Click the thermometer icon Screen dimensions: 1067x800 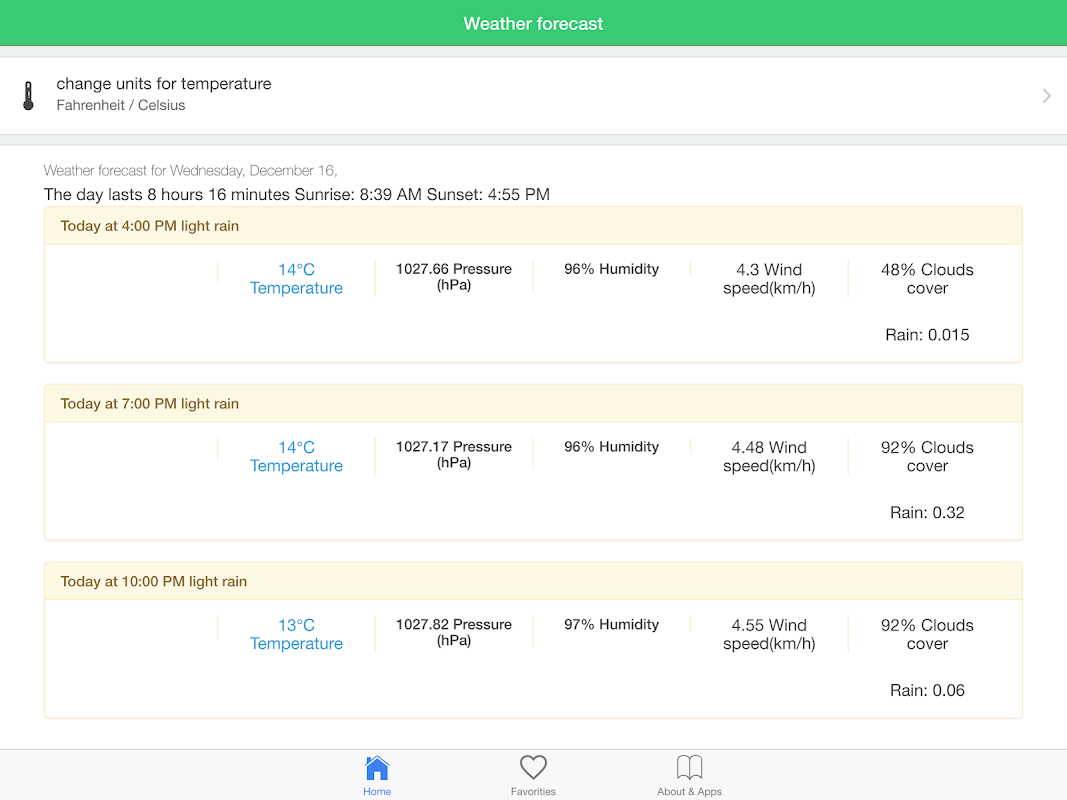click(28, 95)
